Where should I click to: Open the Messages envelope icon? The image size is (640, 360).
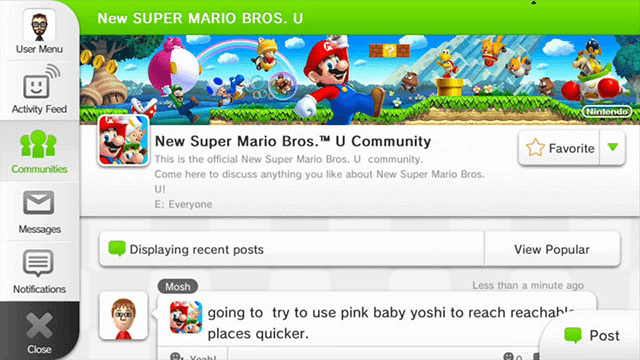click(x=39, y=202)
